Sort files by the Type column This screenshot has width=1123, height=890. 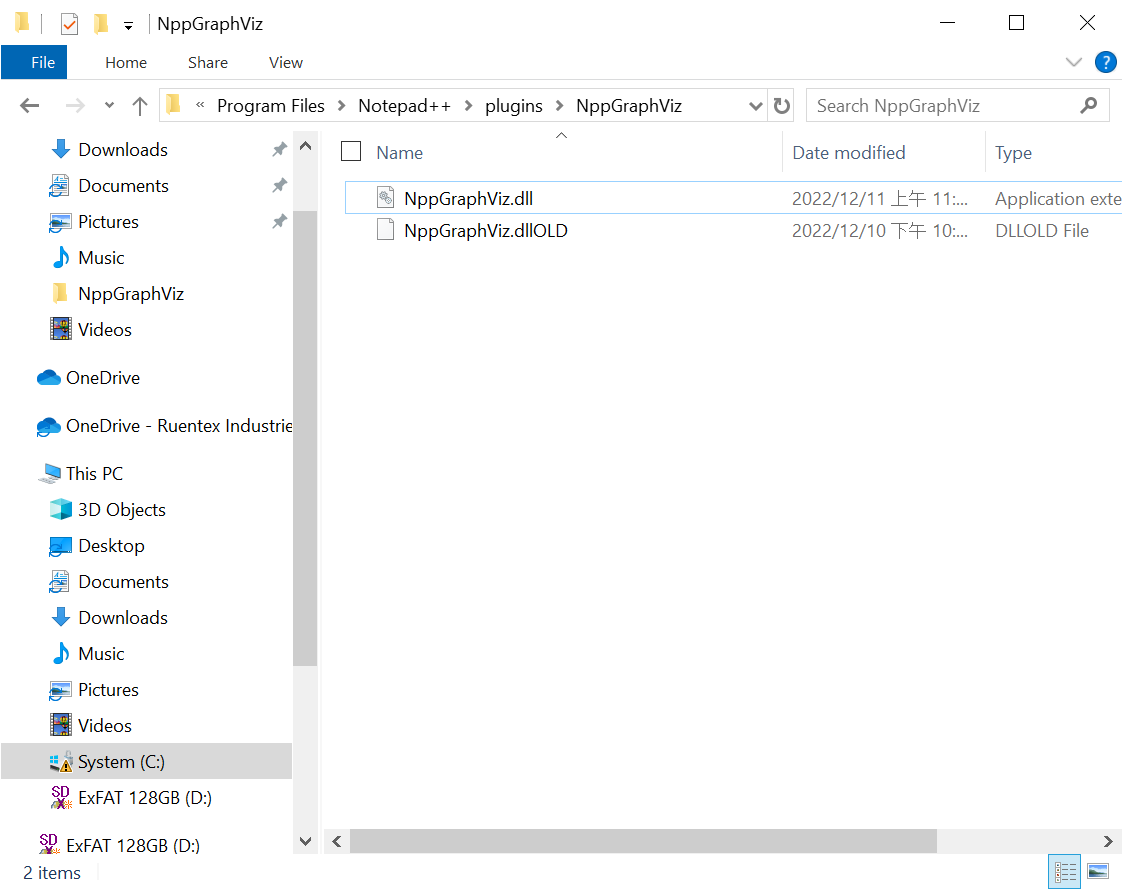pyautogui.click(x=1013, y=153)
